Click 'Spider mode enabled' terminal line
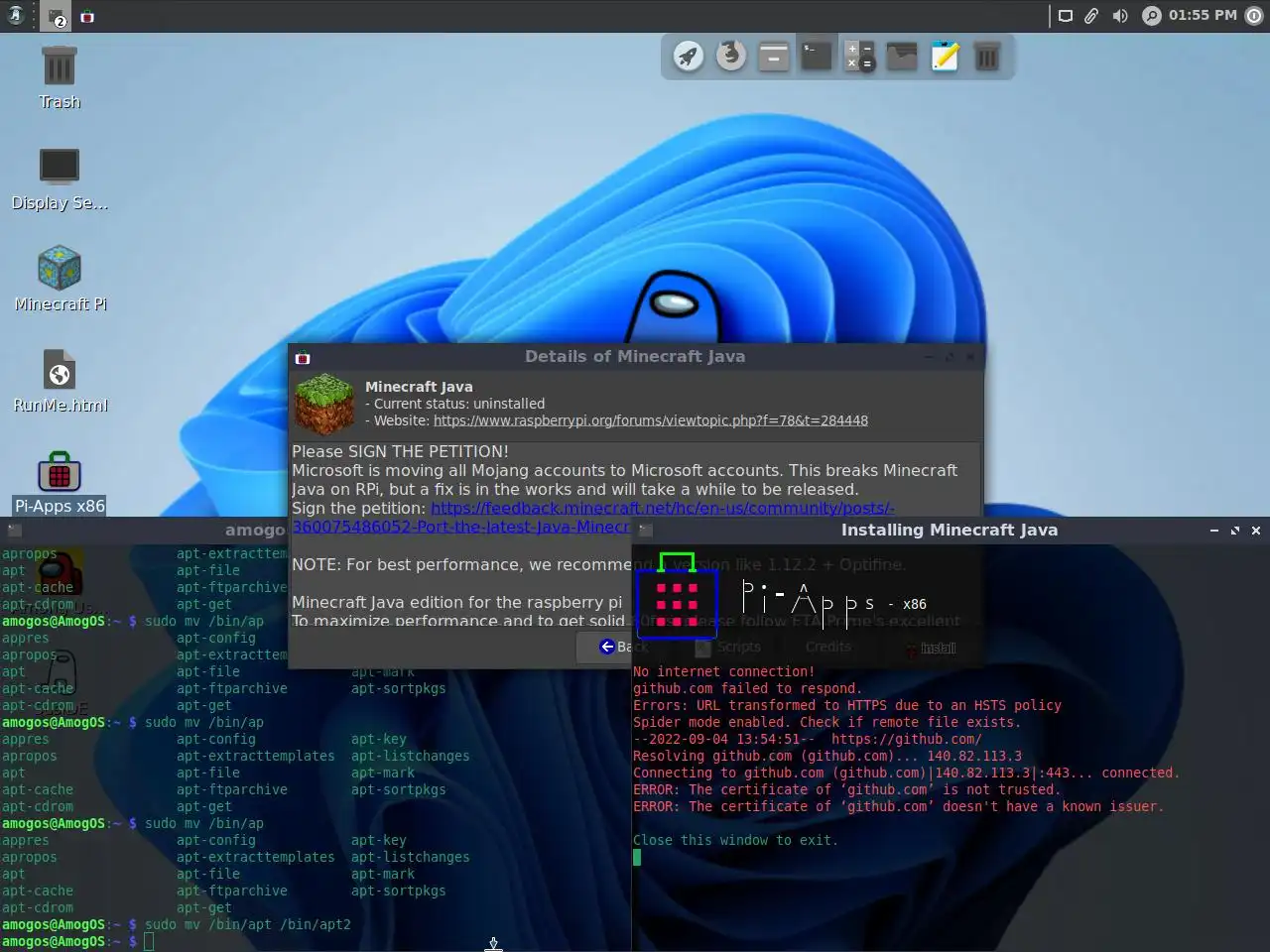This screenshot has height=952, width=1270. pyautogui.click(x=826, y=722)
